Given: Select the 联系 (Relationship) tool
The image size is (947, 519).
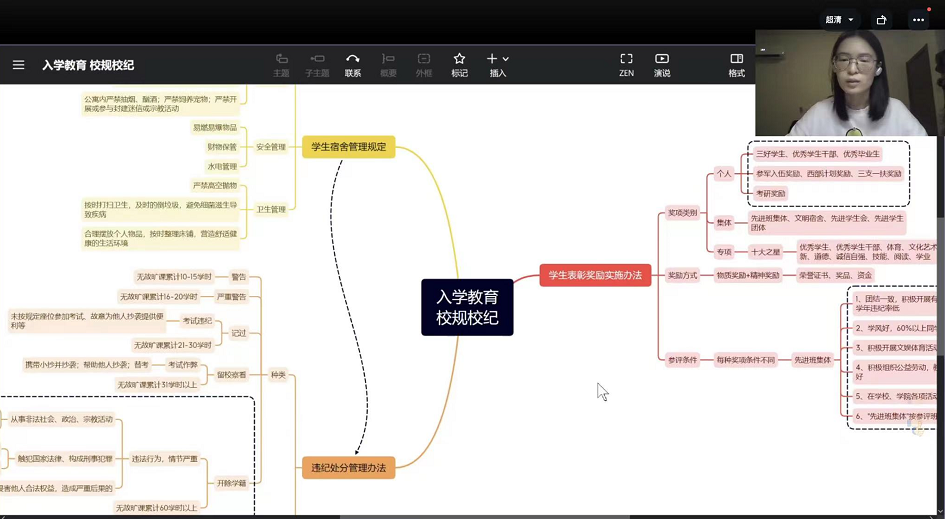Looking at the screenshot, I should [353, 64].
